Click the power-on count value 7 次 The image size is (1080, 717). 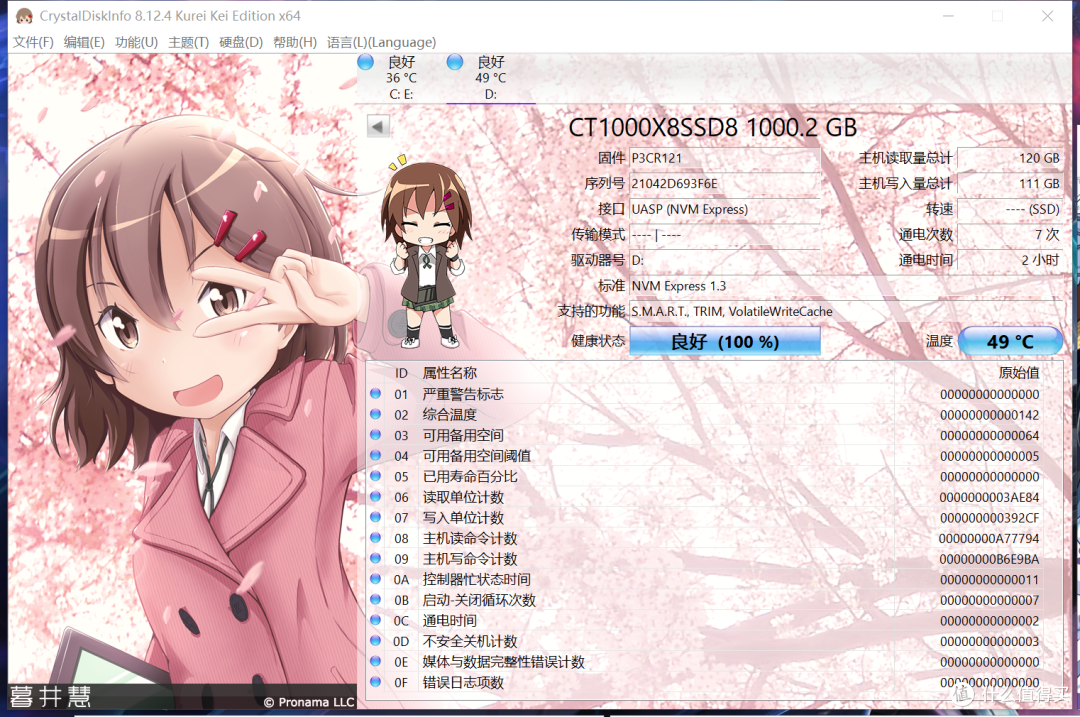pos(1010,234)
